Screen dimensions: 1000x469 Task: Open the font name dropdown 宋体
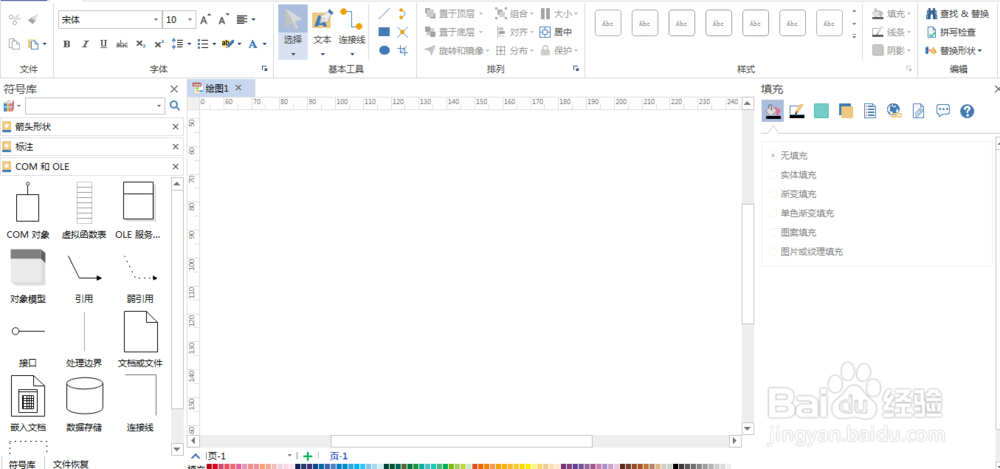pyautogui.click(x=156, y=20)
